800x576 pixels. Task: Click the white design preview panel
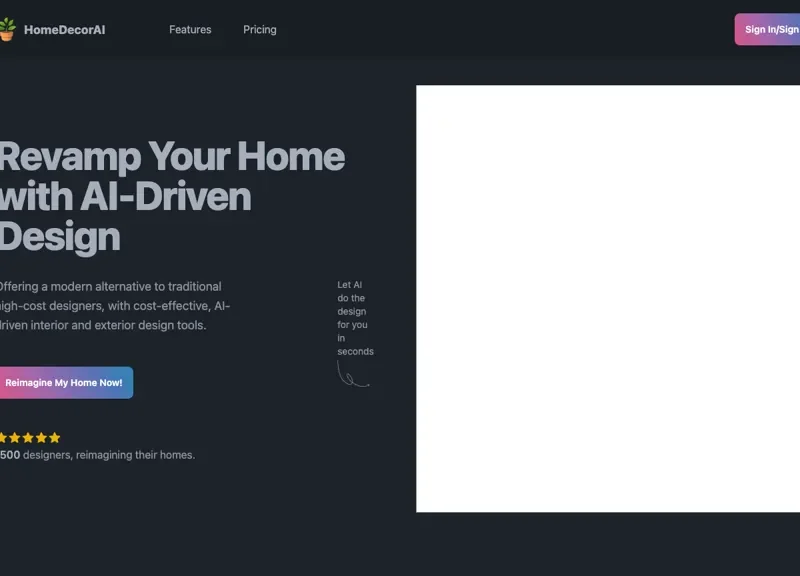click(x=608, y=297)
